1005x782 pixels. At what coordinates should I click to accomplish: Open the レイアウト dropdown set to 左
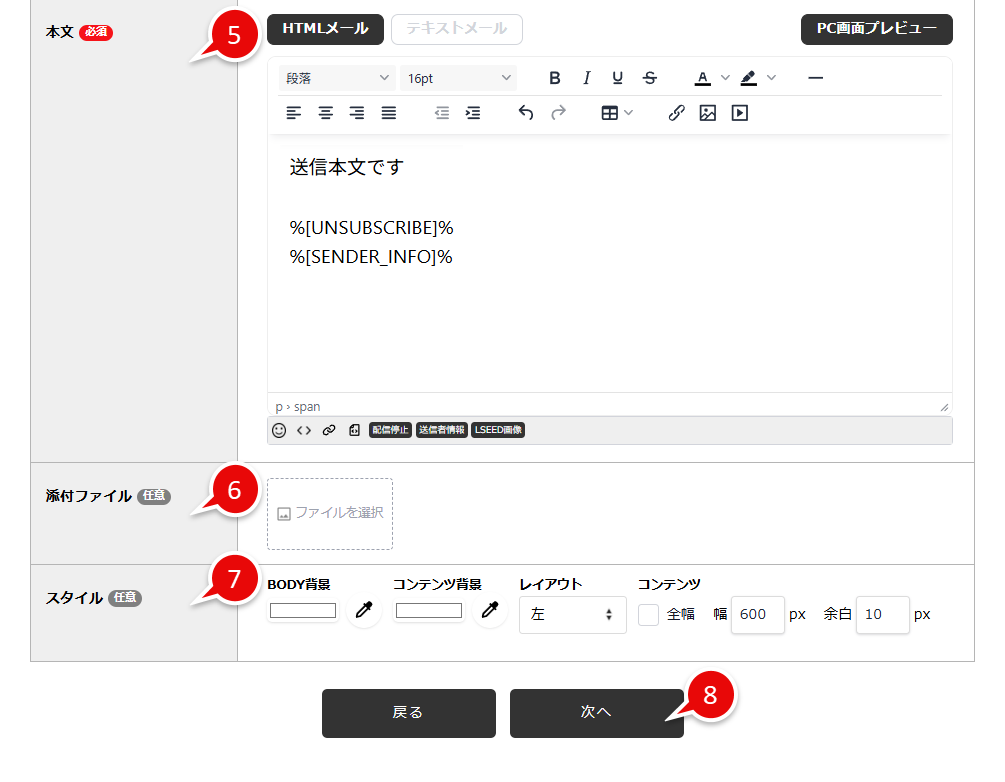tap(572, 614)
